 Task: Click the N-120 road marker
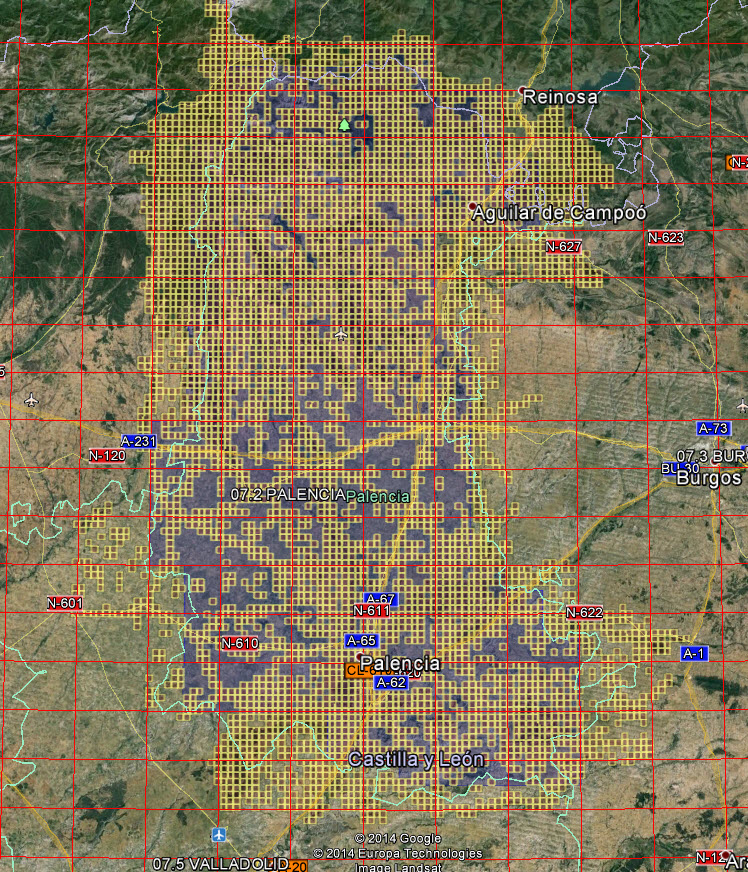(107, 456)
